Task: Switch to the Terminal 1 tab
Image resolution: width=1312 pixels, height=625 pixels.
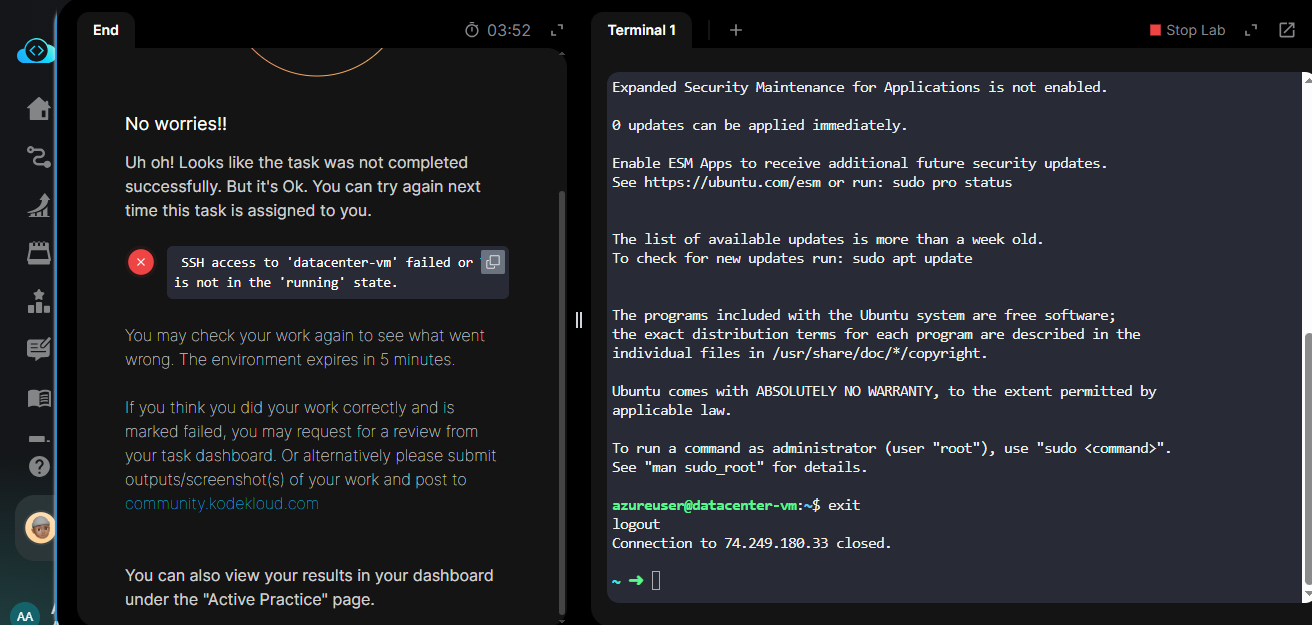Action: [x=642, y=30]
